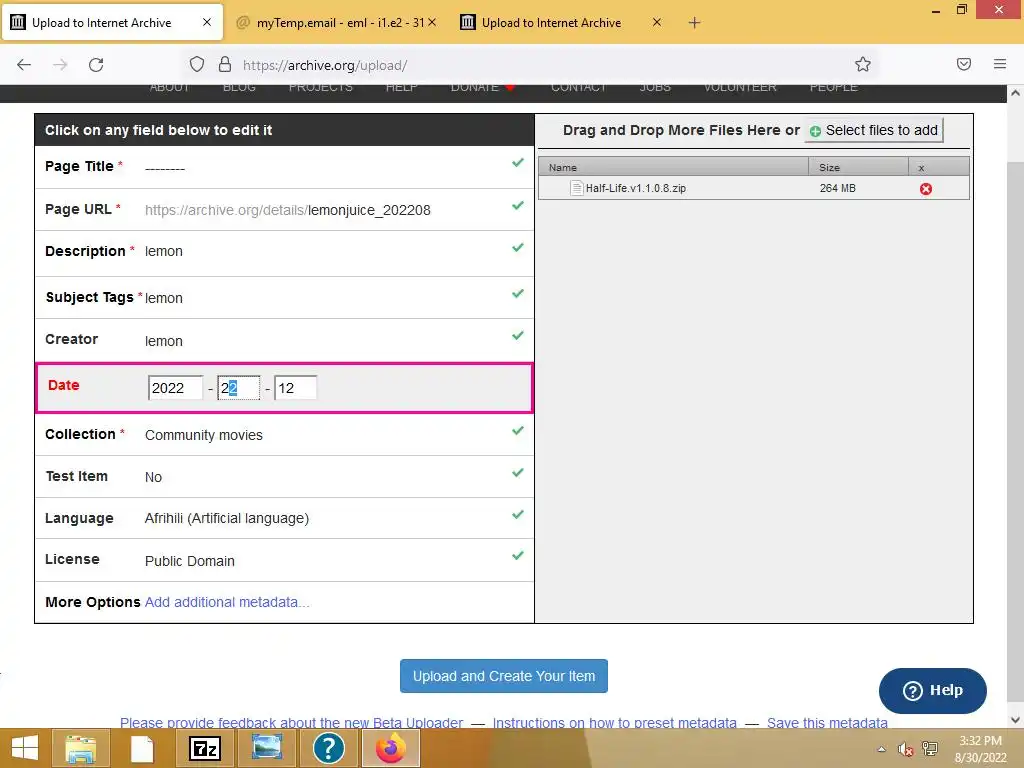Viewport: 1024px width, 768px height.
Task: Click the page scrollbar up arrow
Action: (x=1015, y=93)
